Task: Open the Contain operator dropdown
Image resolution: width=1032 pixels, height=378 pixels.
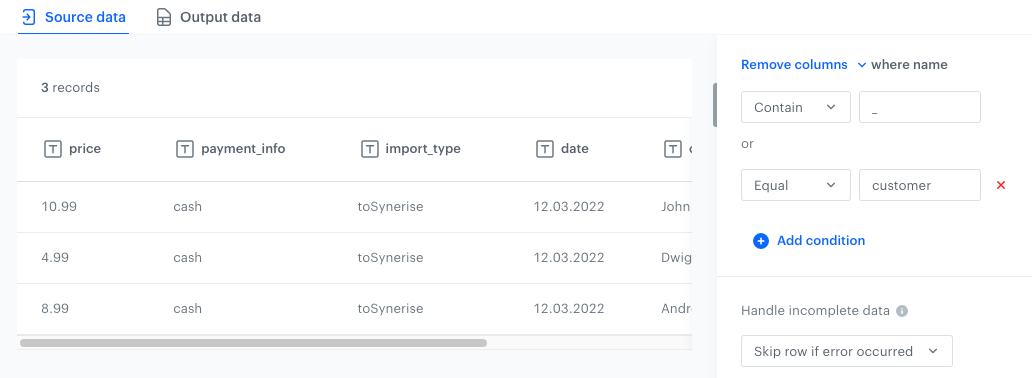Action: coord(796,107)
